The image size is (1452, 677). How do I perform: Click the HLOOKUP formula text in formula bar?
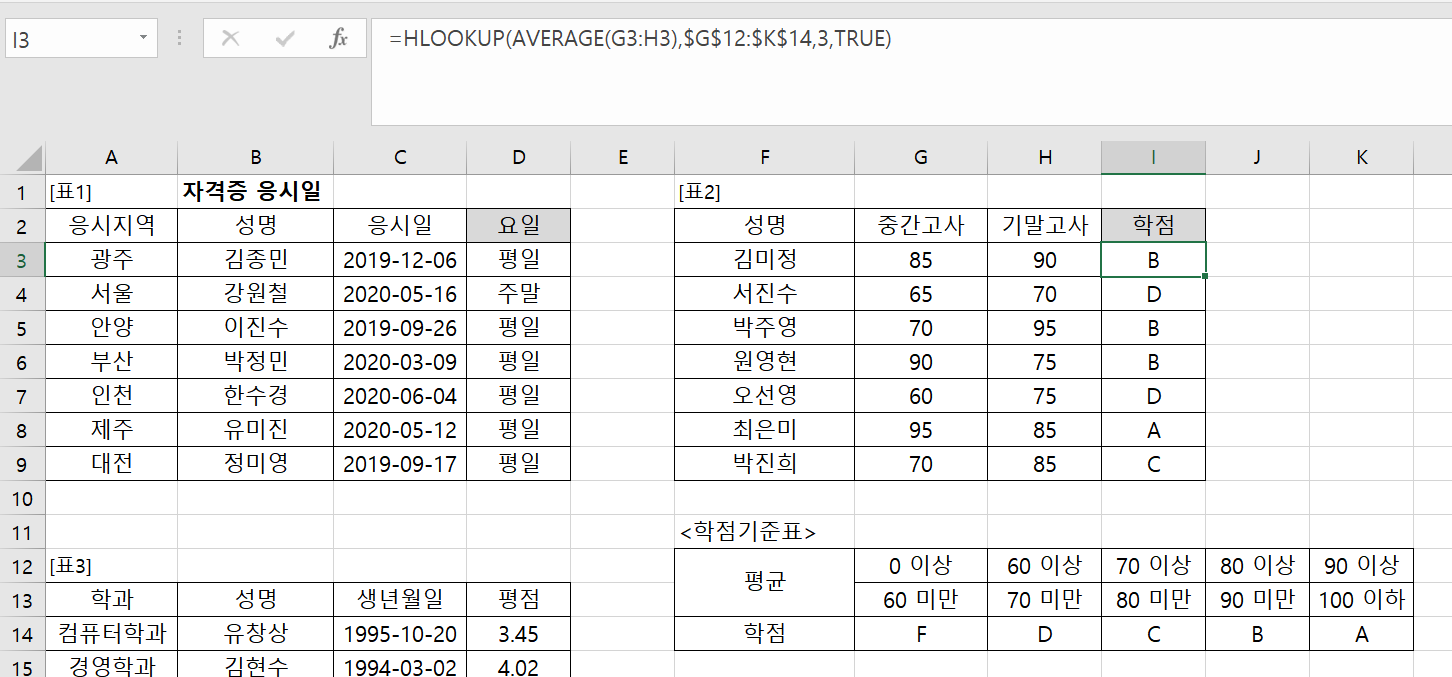640,39
